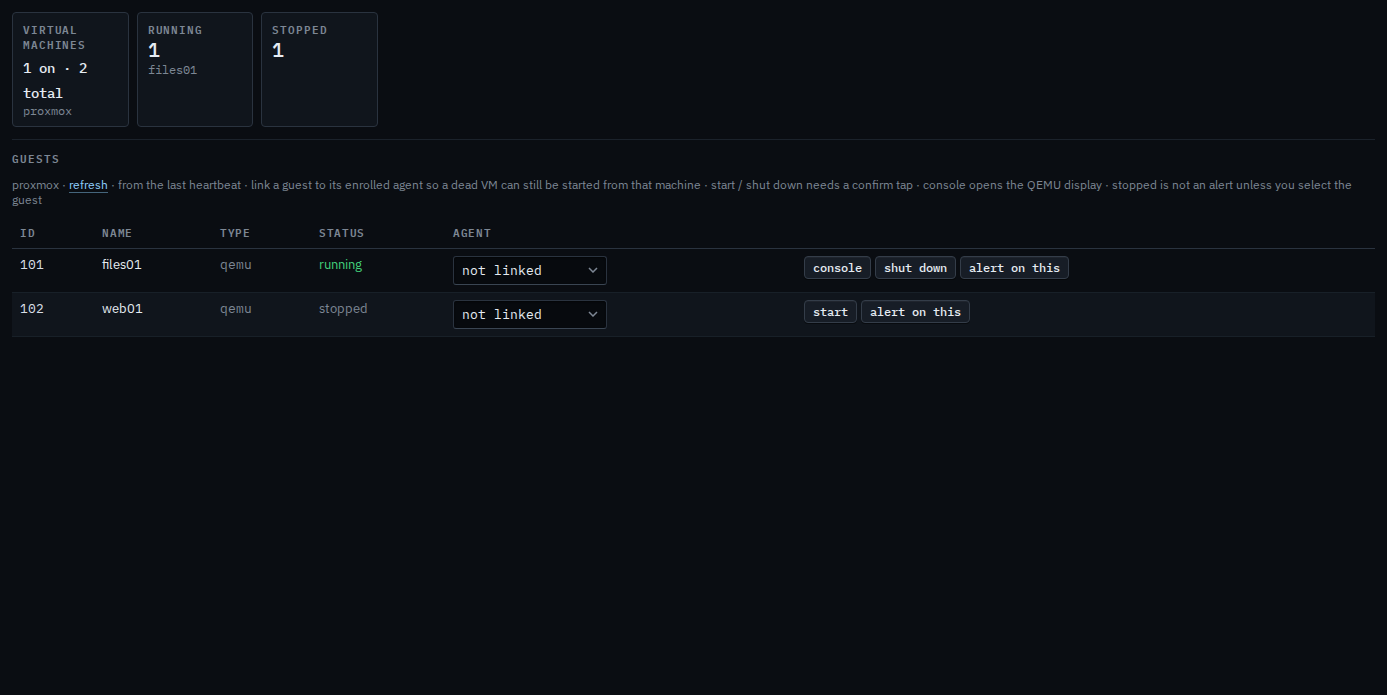Shut down the files01 guest
This screenshot has height=695, width=1387.
click(915, 268)
